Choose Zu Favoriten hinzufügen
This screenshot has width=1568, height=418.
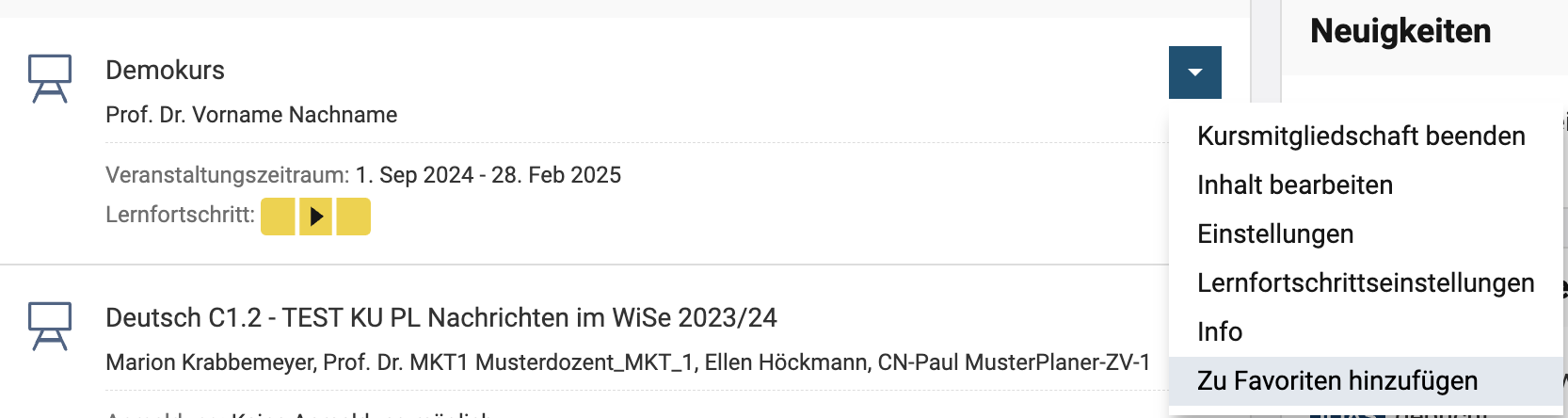pyautogui.click(x=1336, y=381)
